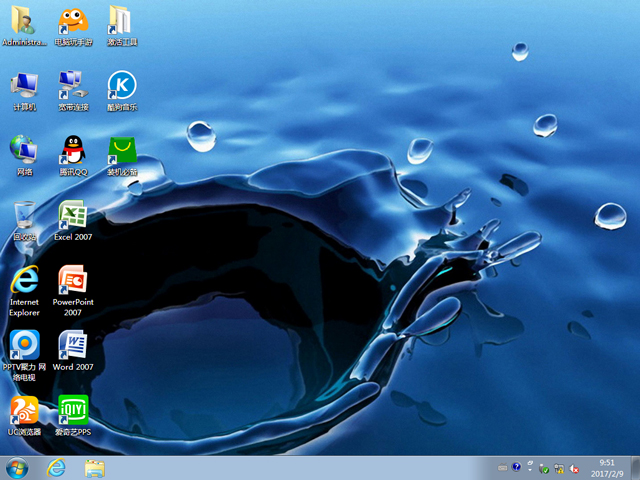
Task: Click the 装机必备 green bag icon
Action: [121, 151]
